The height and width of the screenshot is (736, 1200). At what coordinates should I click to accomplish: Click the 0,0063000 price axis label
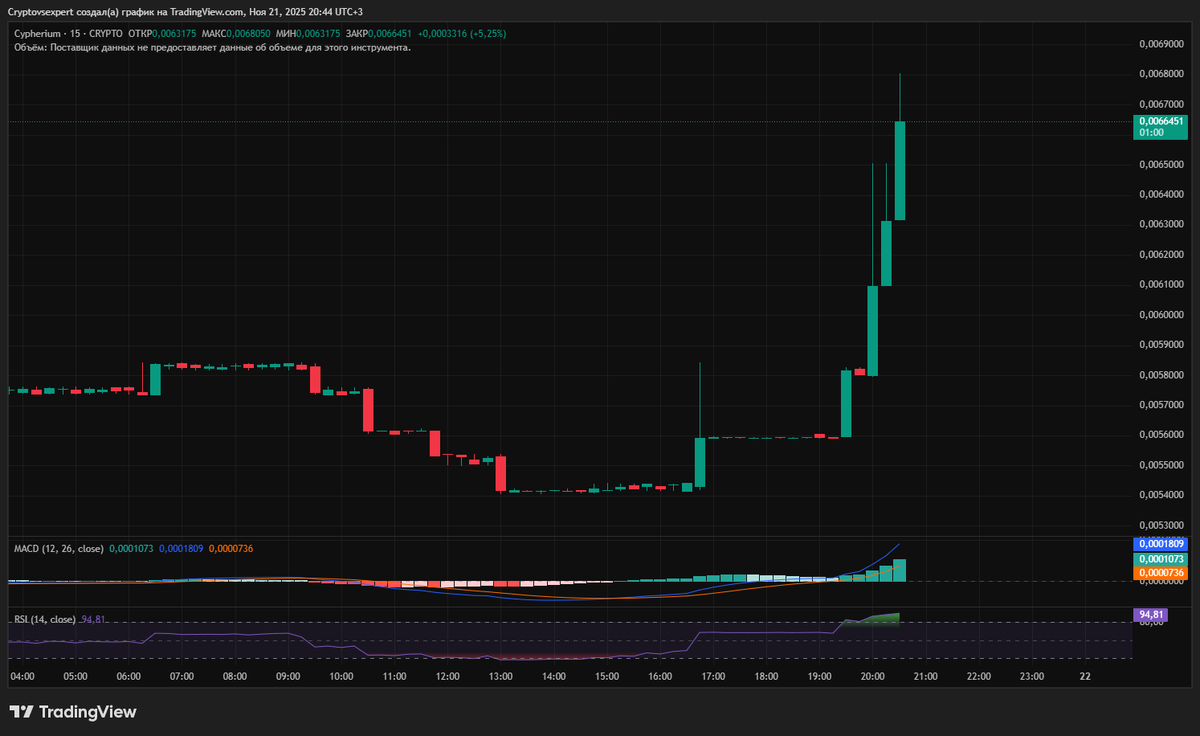point(1161,224)
